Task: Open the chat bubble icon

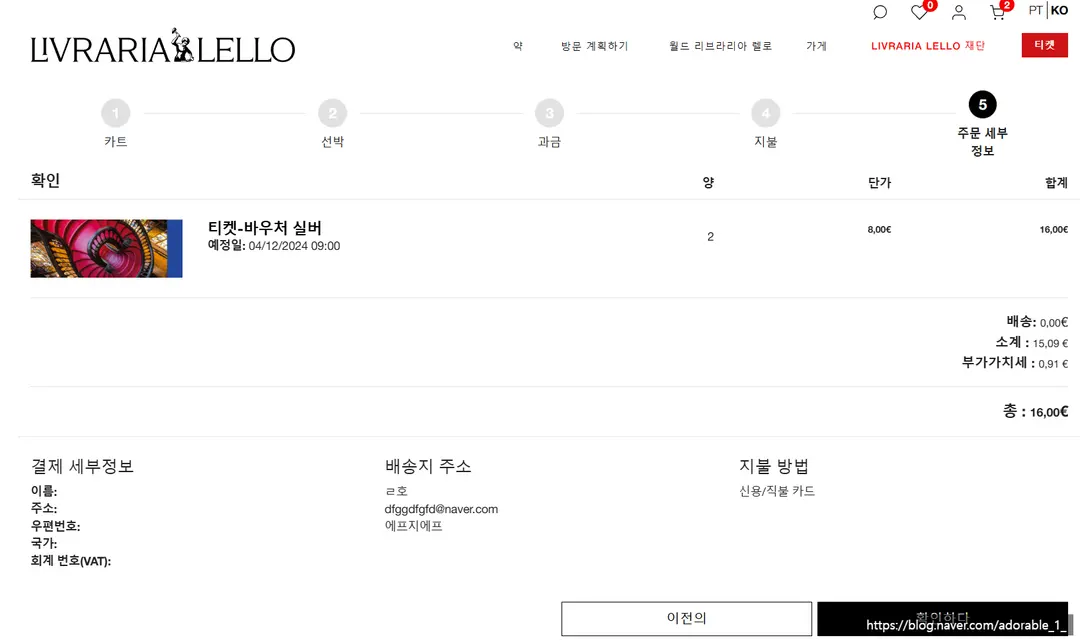Action: click(880, 12)
